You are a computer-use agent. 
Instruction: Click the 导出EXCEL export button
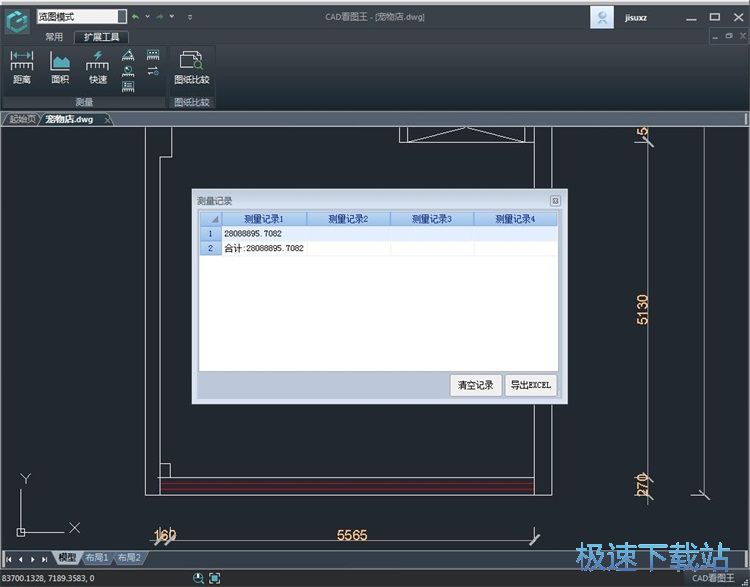pos(530,385)
